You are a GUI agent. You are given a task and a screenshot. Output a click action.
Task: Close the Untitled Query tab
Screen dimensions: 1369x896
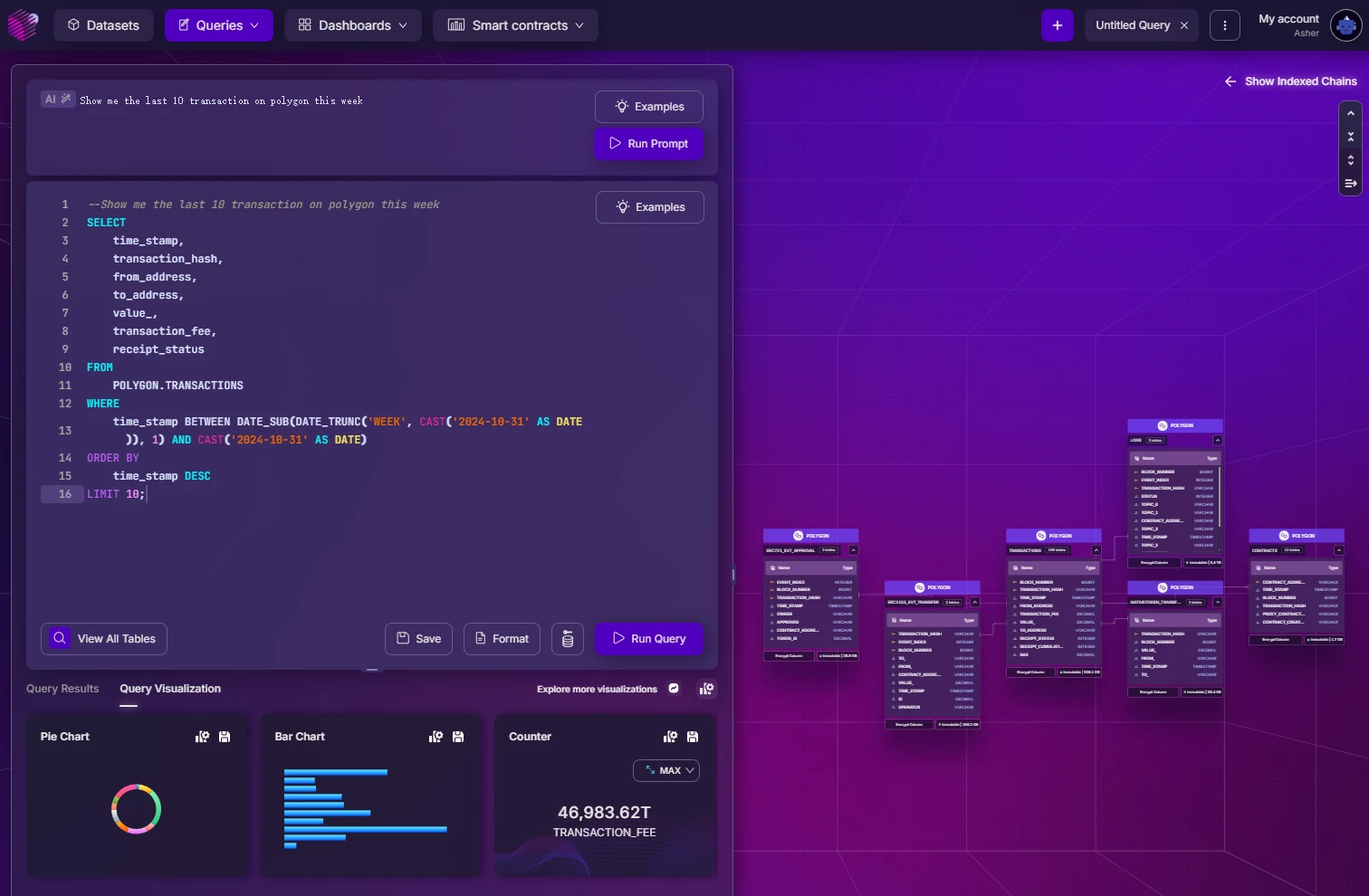pos(1183,25)
